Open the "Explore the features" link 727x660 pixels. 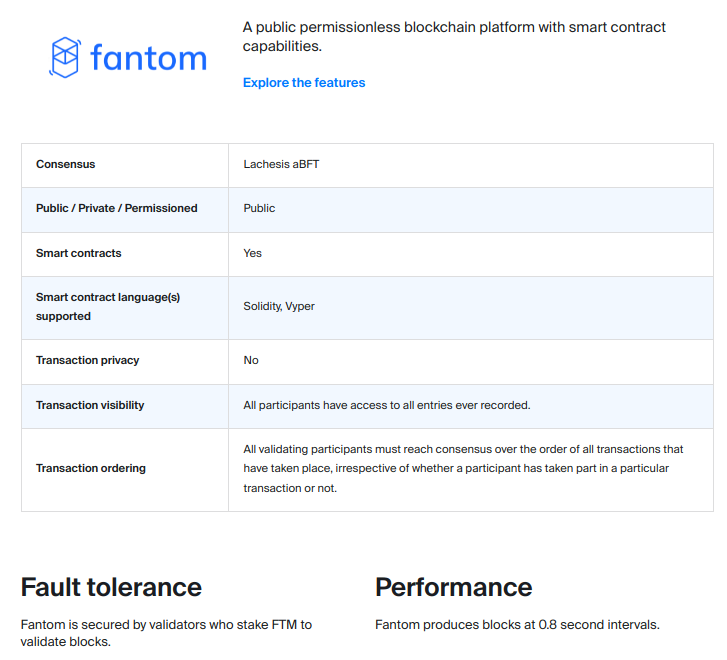coord(304,83)
